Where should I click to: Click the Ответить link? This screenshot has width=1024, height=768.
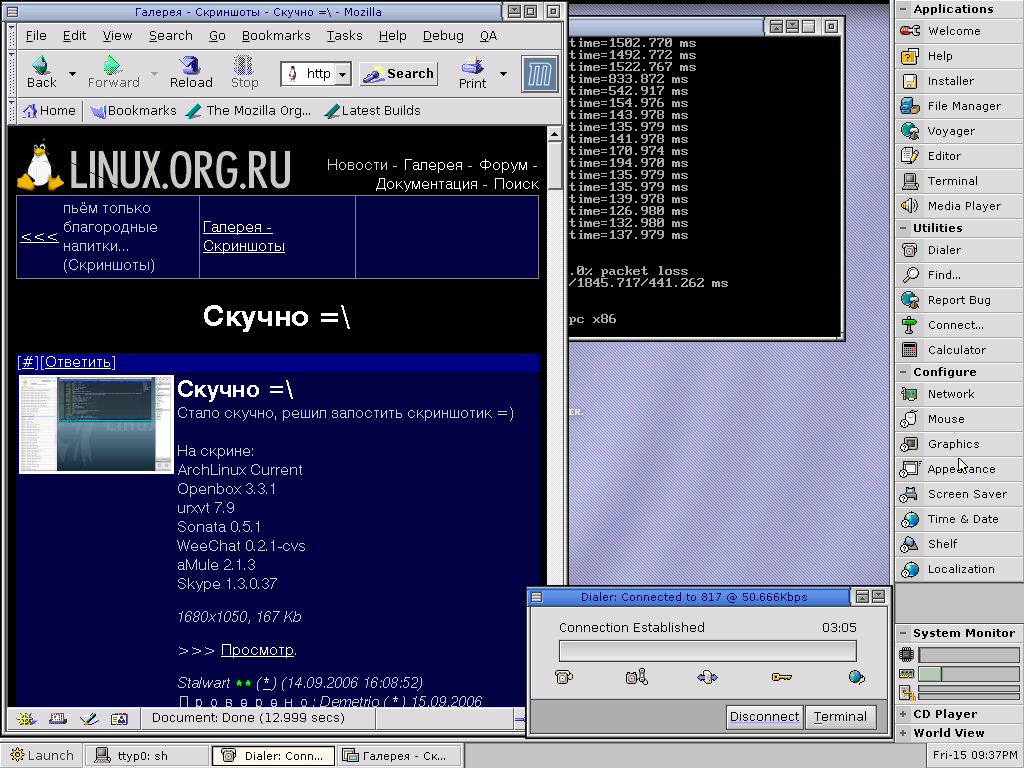click(78, 362)
